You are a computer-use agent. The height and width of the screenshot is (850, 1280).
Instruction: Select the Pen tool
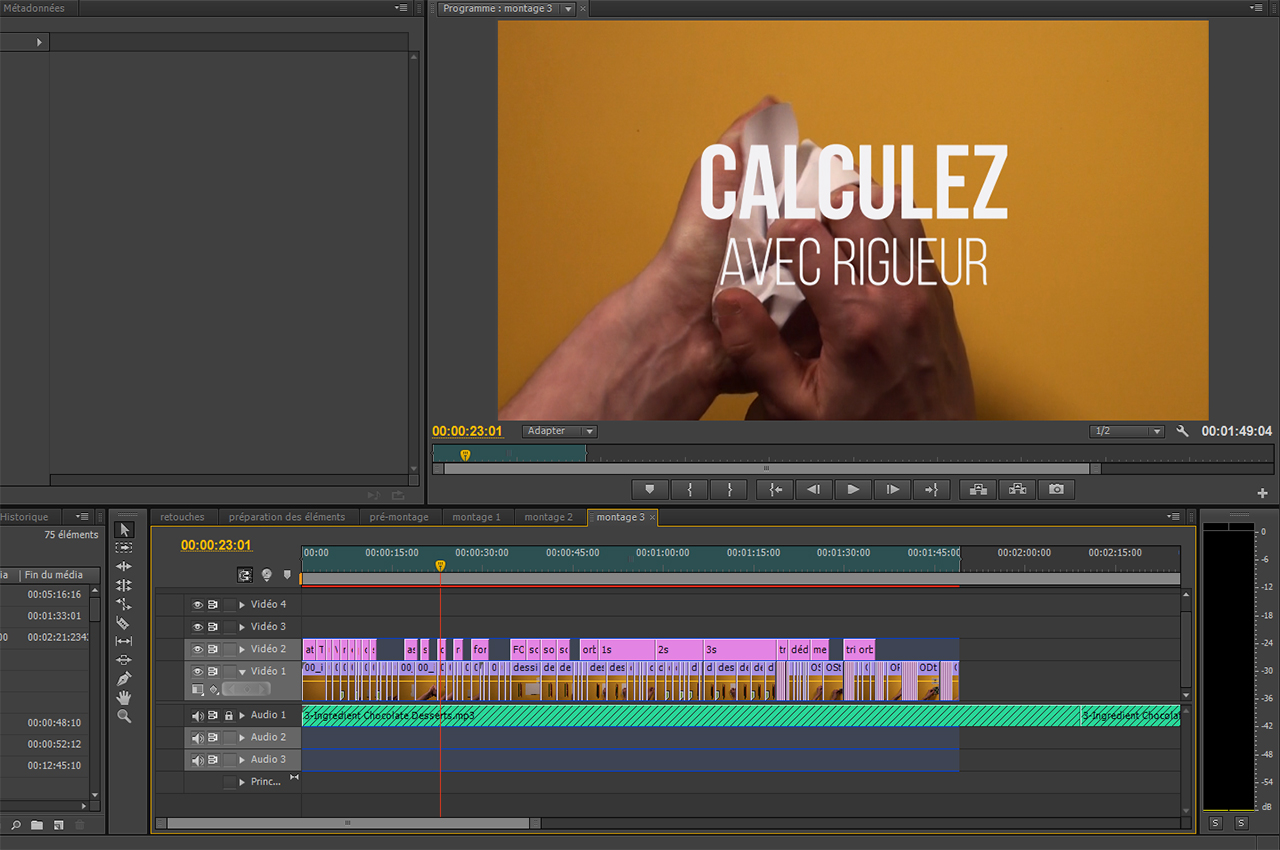point(124,679)
